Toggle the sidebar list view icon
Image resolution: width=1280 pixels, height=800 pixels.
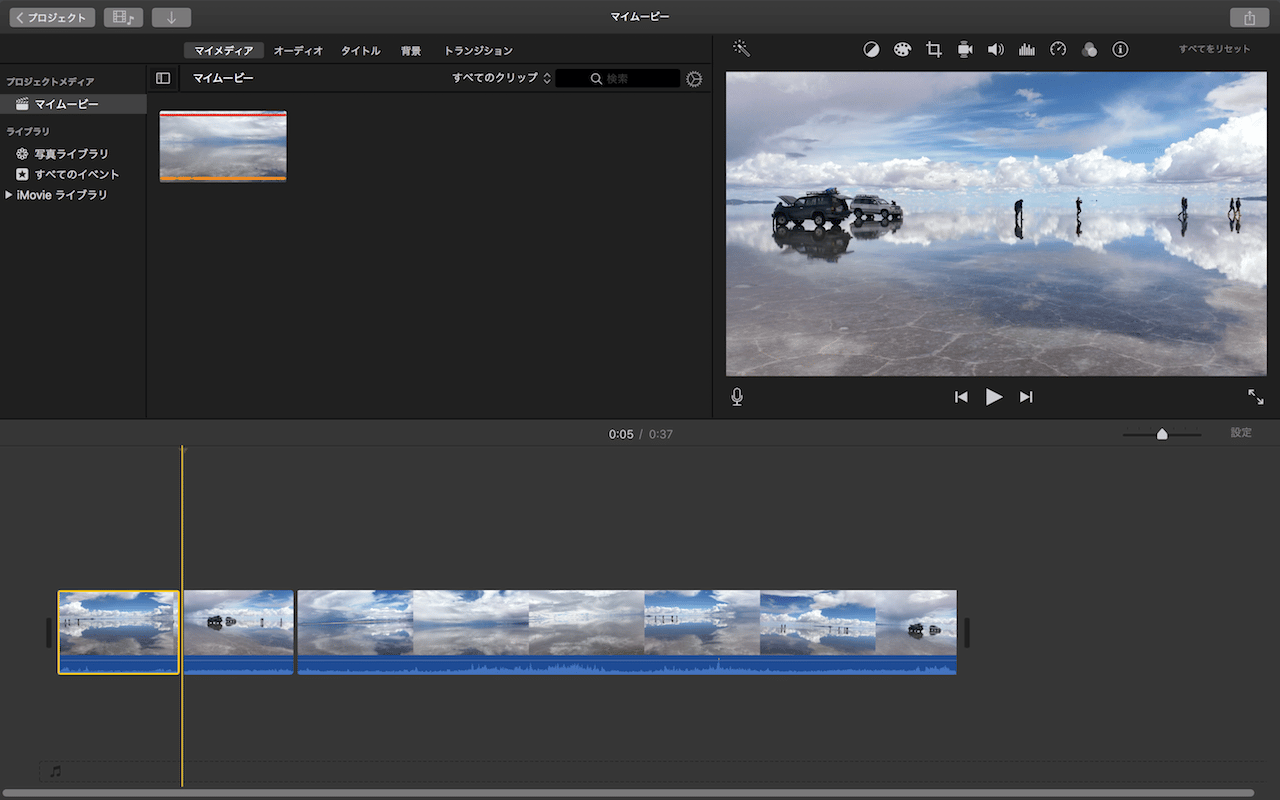click(163, 78)
